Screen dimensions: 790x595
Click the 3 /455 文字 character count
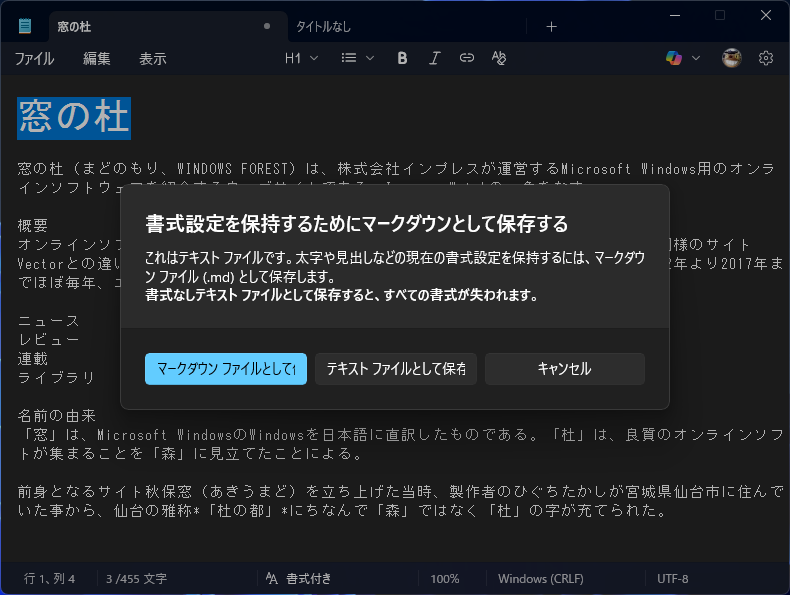(x=136, y=578)
